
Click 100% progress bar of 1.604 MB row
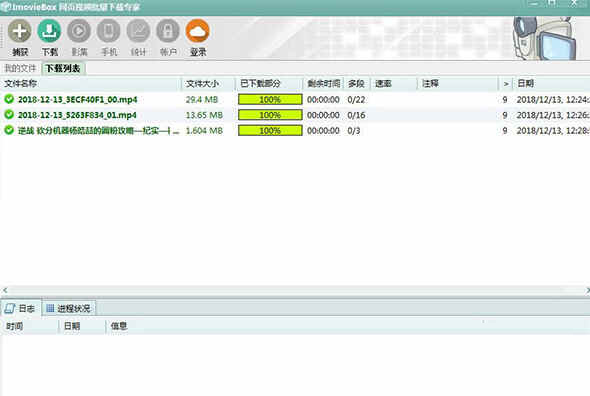[270, 131]
